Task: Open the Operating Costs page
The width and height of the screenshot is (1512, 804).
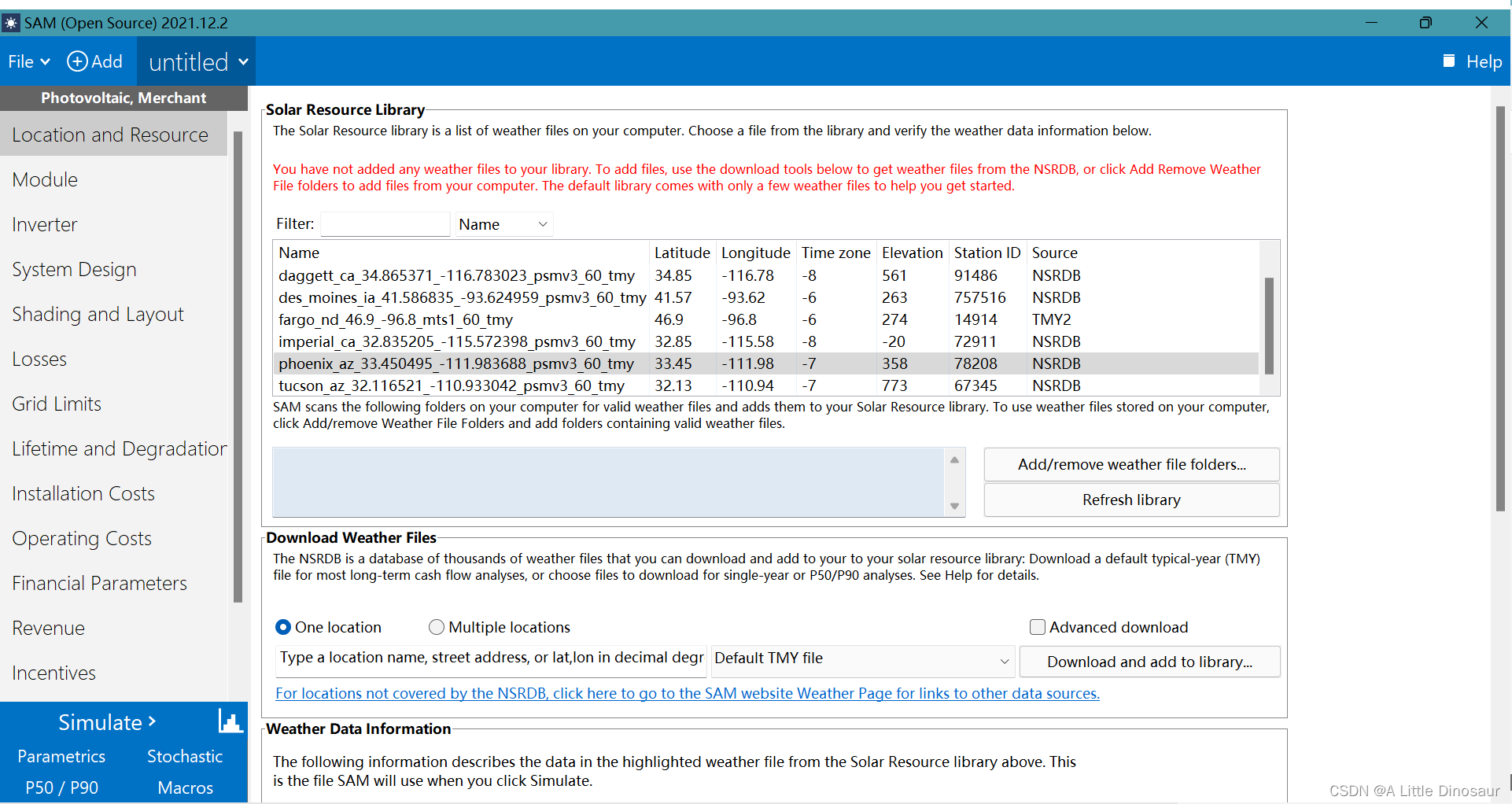Action: (x=113, y=538)
